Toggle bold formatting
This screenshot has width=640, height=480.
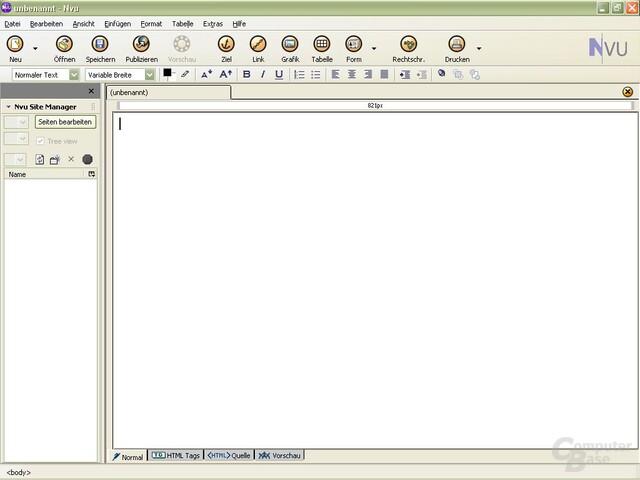pyautogui.click(x=247, y=74)
